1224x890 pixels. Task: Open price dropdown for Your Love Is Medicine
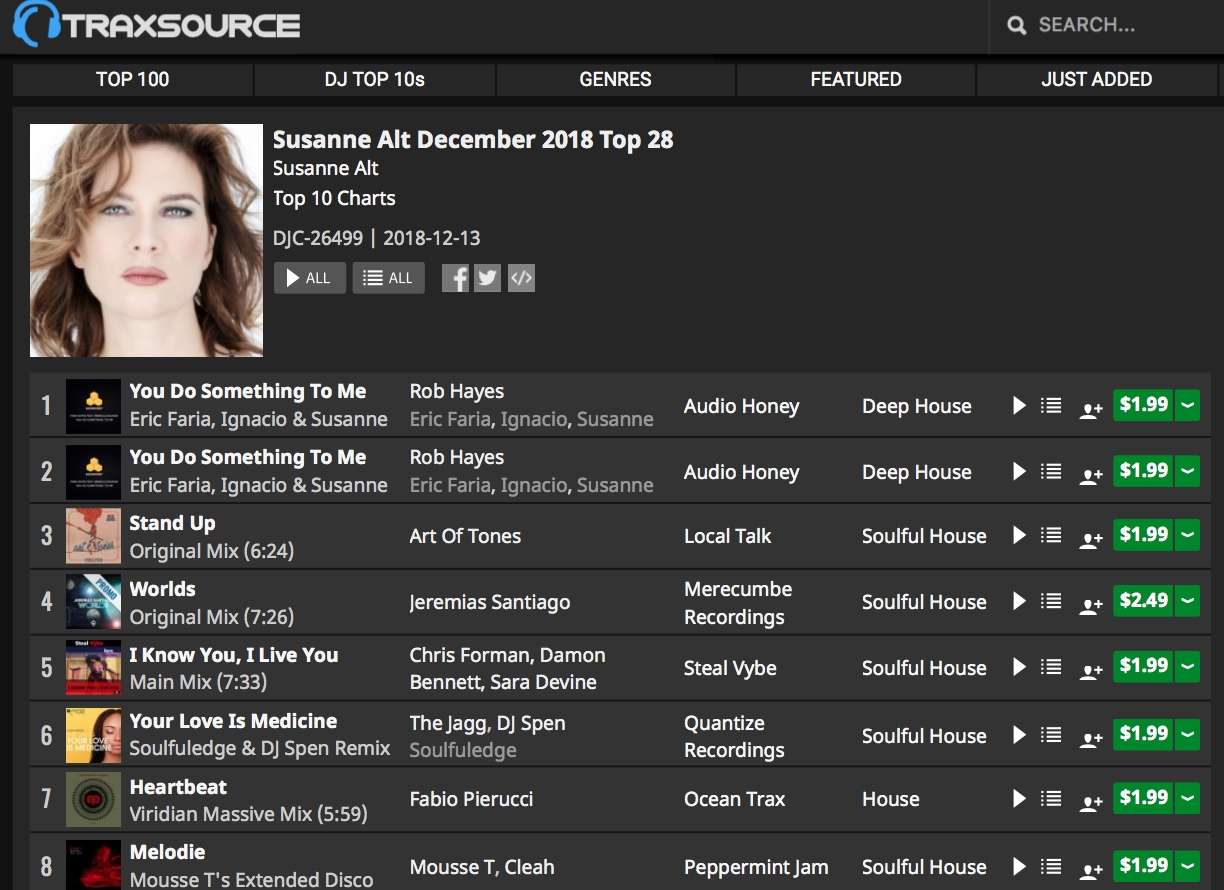click(1187, 735)
